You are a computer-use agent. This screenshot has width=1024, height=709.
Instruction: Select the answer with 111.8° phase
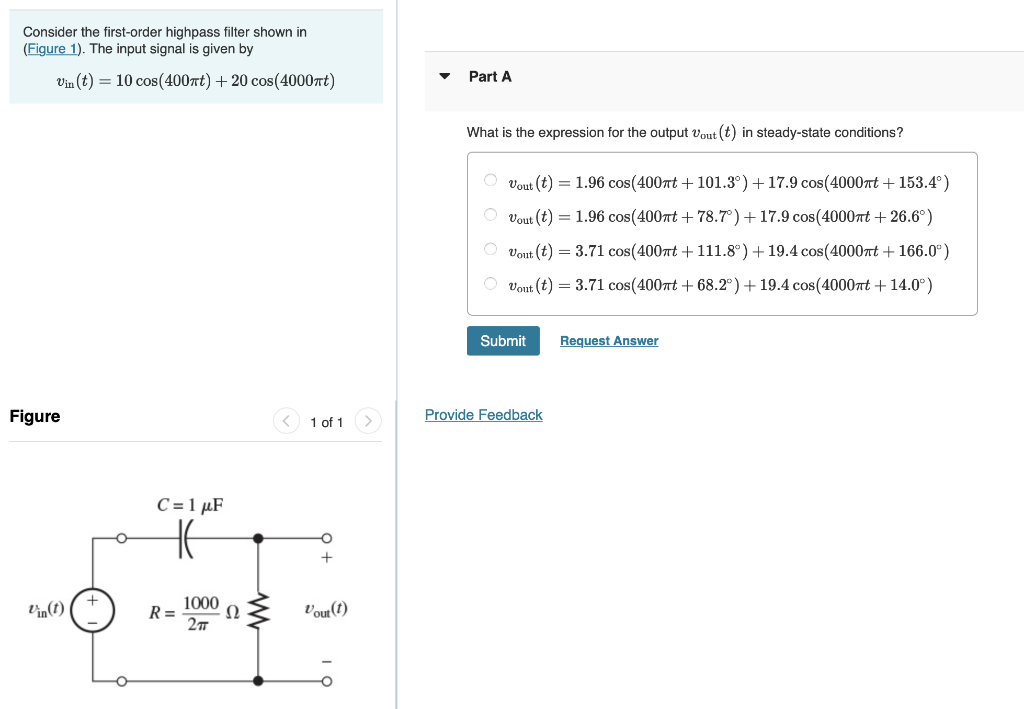[491, 249]
